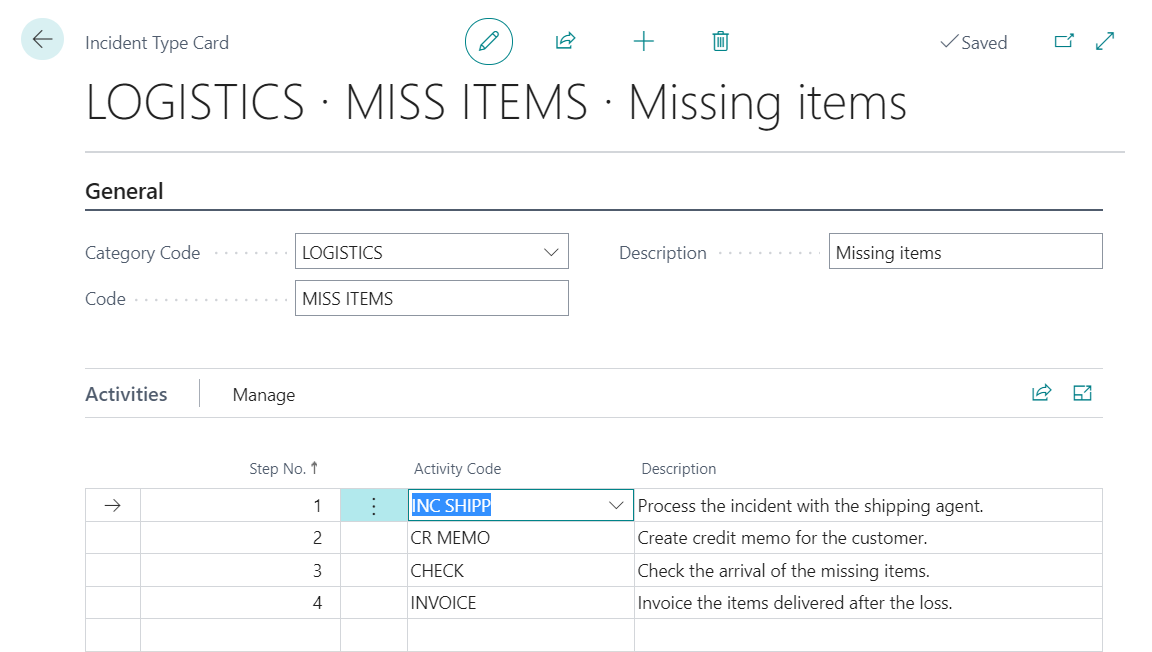
Task: Open the Manage menu
Action: pos(263,395)
